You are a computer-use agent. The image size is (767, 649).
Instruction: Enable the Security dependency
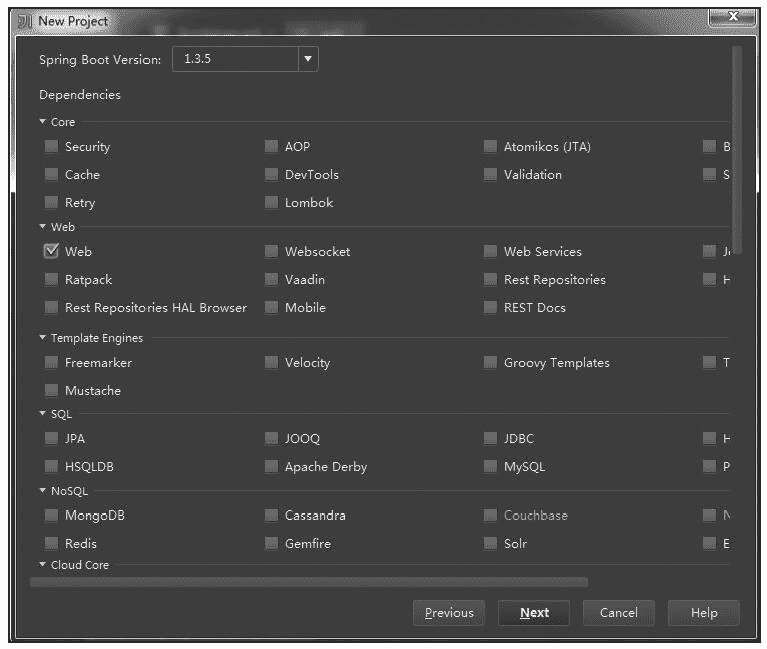coord(51,147)
